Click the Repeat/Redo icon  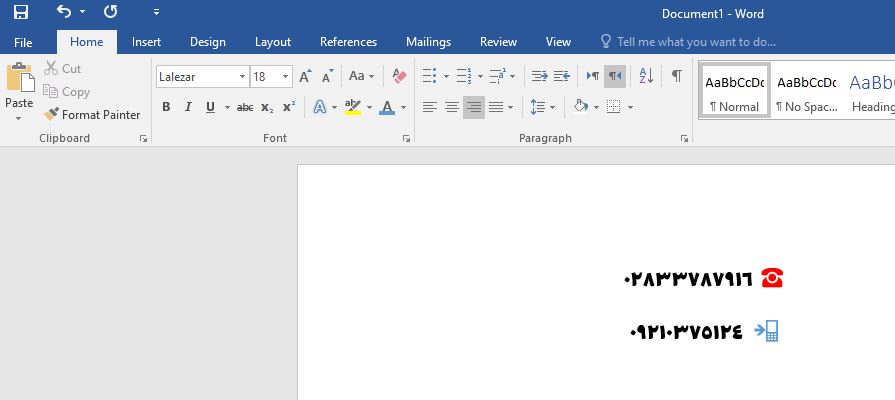pos(110,11)
